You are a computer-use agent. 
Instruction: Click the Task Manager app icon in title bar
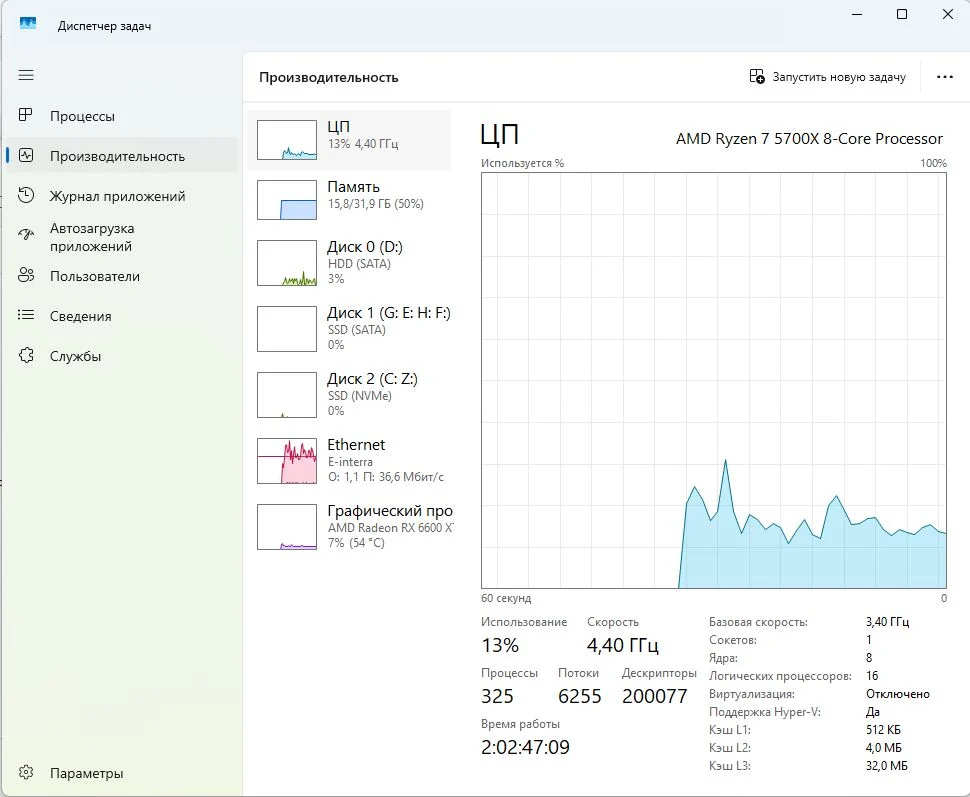tap(28, 25)
